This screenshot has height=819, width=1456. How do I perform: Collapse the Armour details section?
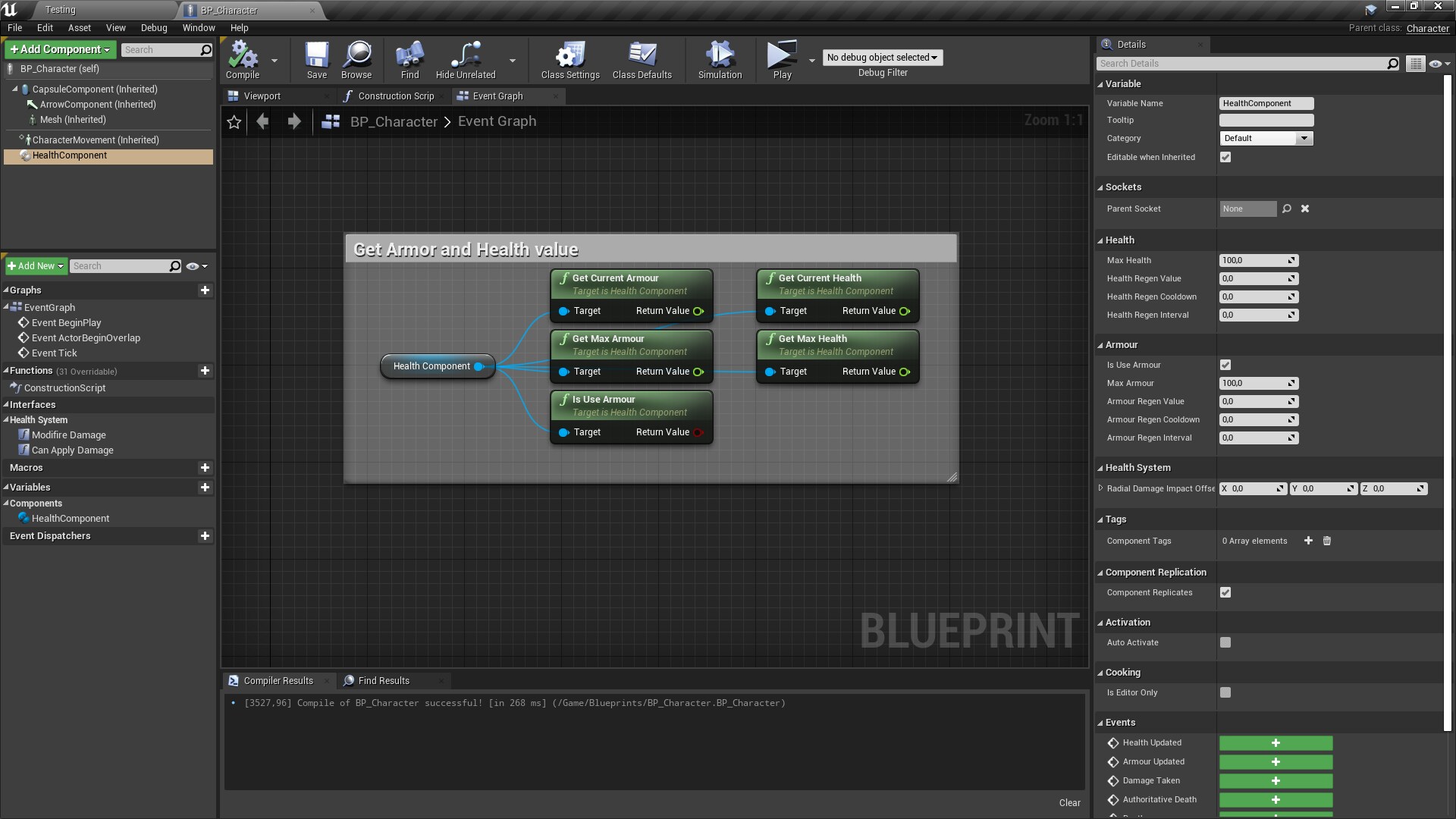(x=1121, y=345)
